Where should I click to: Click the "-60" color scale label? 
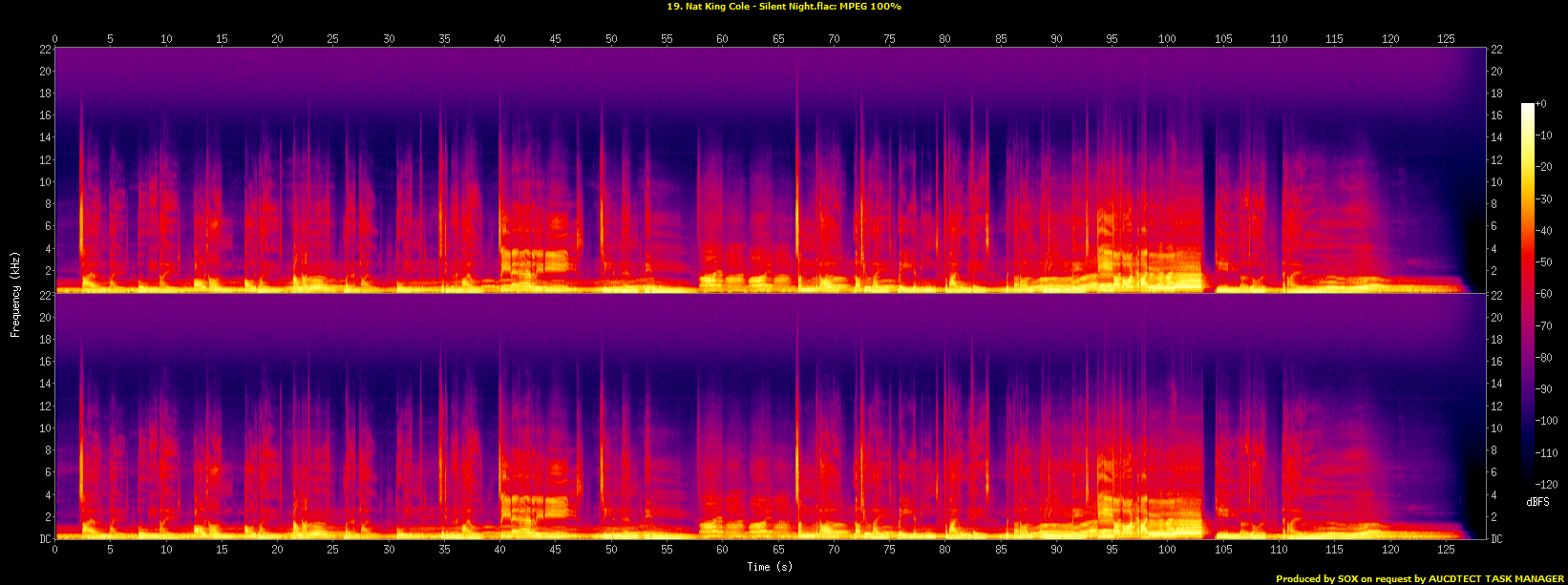1543,294
